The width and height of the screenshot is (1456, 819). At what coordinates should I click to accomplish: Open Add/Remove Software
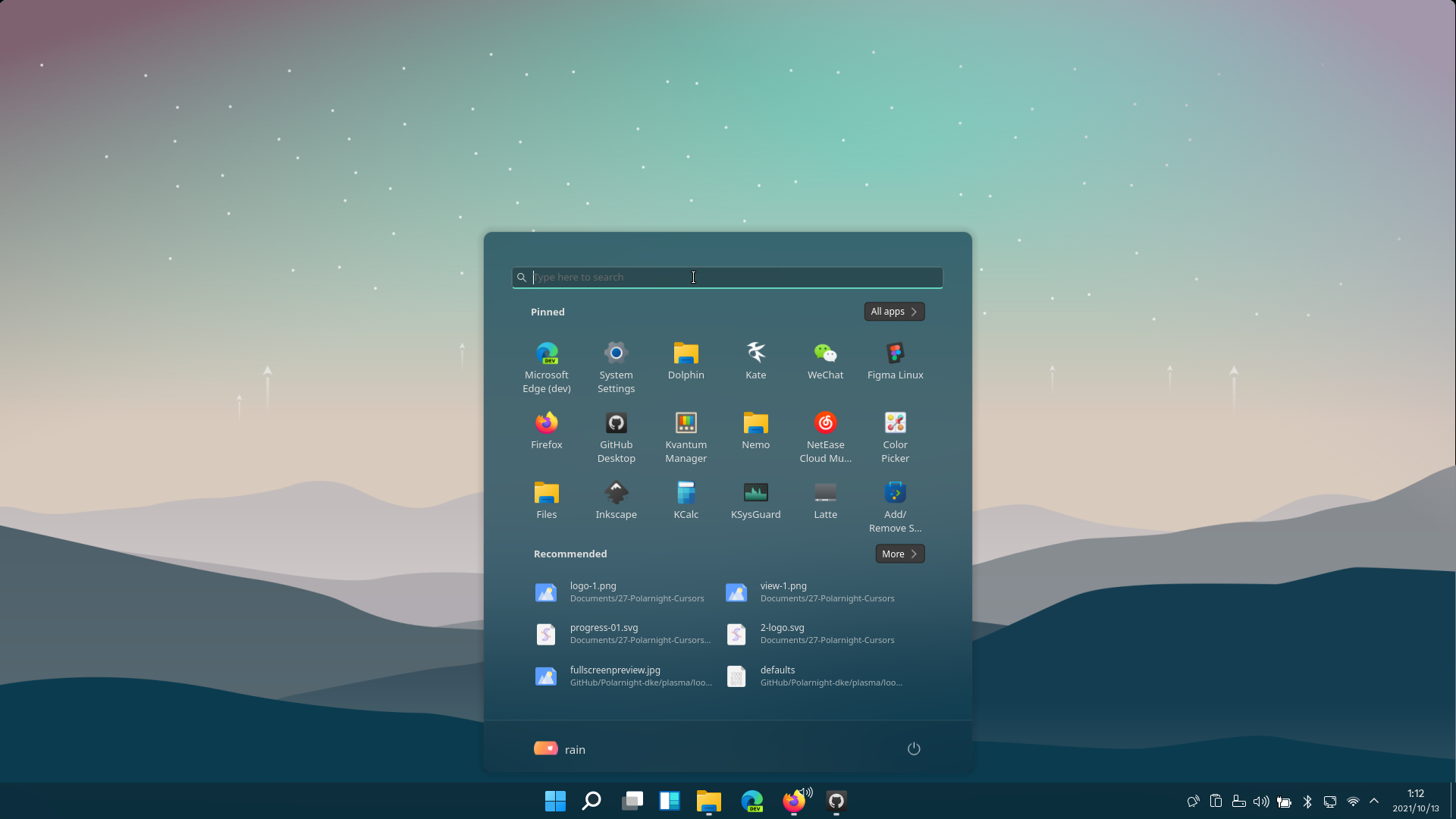click(x=895, y=507)
